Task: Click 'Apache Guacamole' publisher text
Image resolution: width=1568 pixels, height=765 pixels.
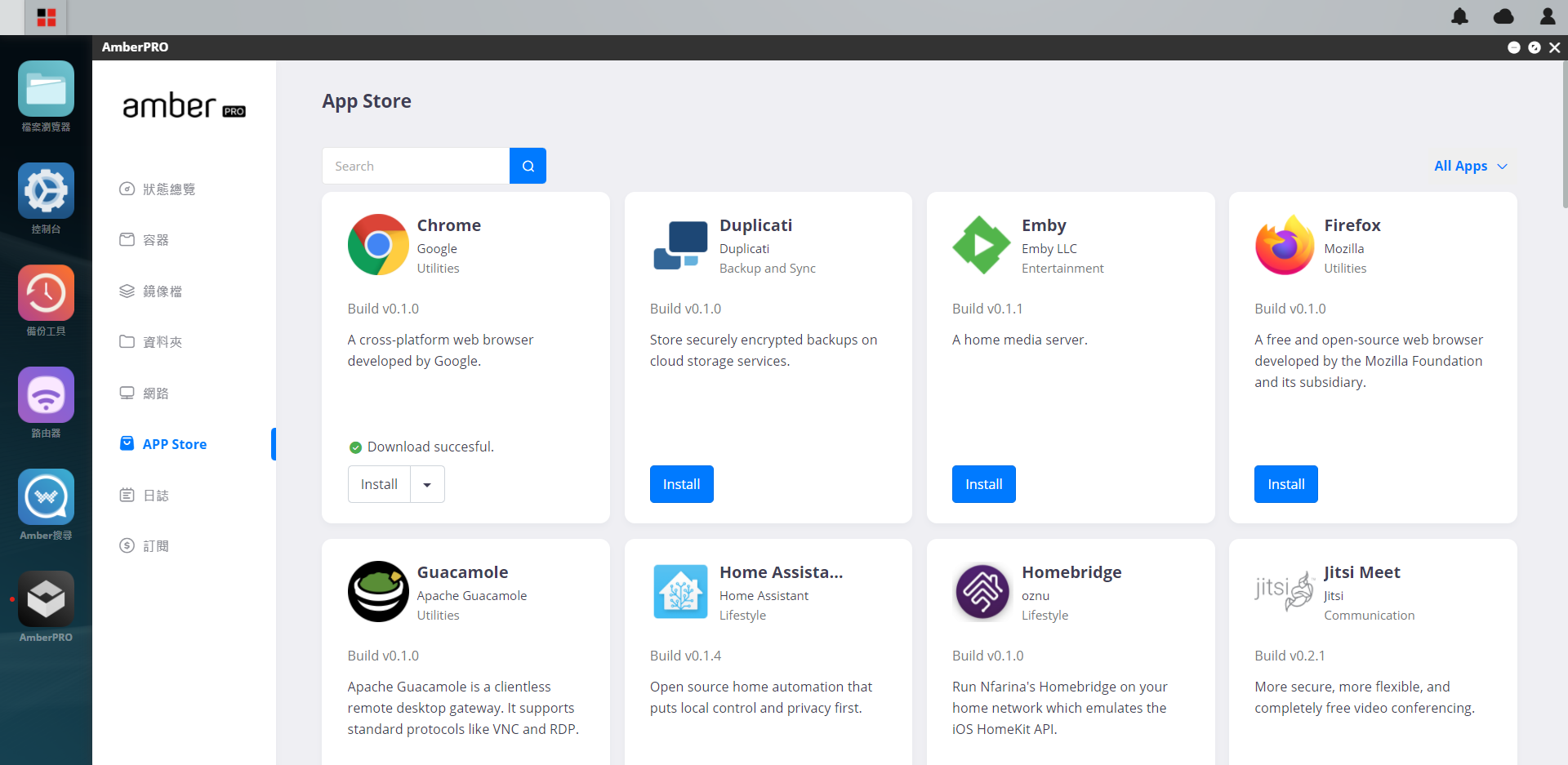Action: [x=472, y=596]
